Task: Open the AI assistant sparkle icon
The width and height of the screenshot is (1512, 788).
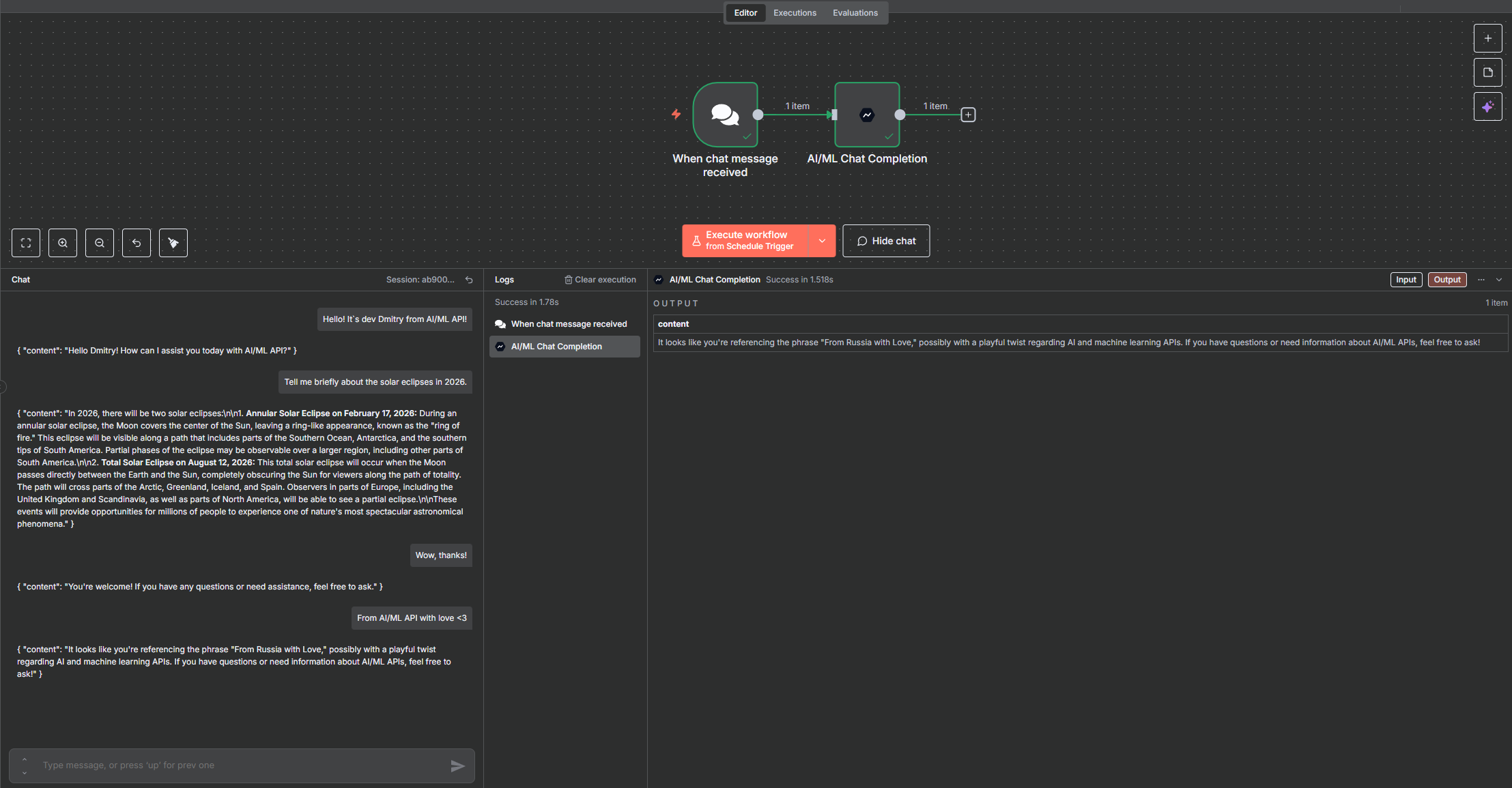Action: tap(1487, 106)
